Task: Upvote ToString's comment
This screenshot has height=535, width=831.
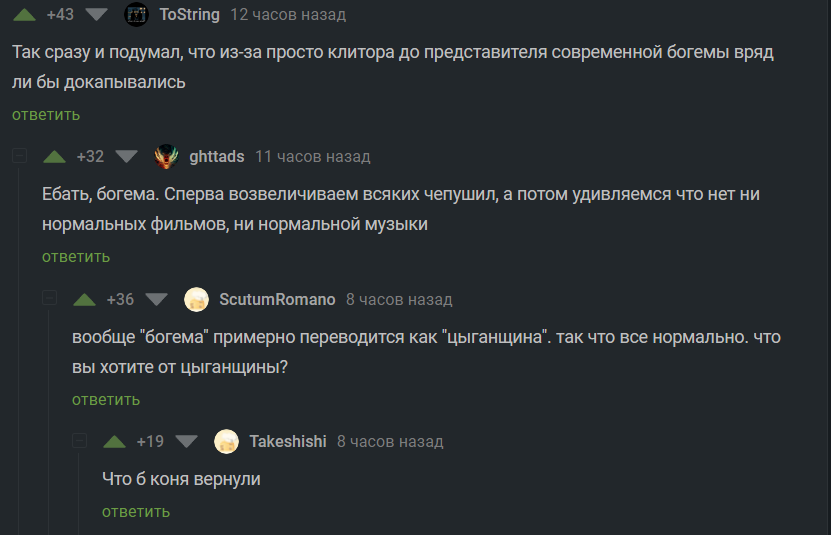Action: pos(26,15)
